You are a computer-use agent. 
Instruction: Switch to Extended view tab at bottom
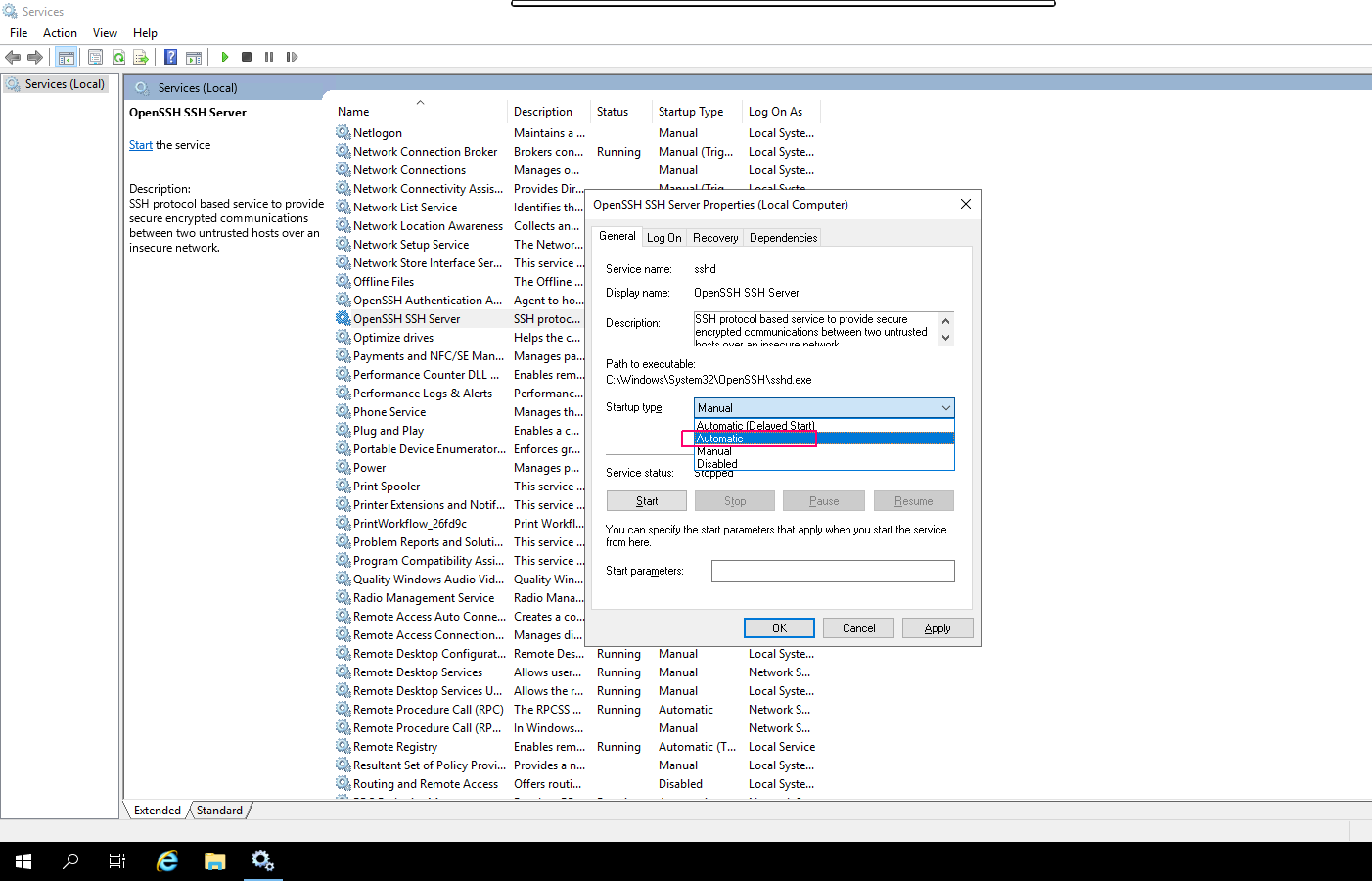pos(157,811)
